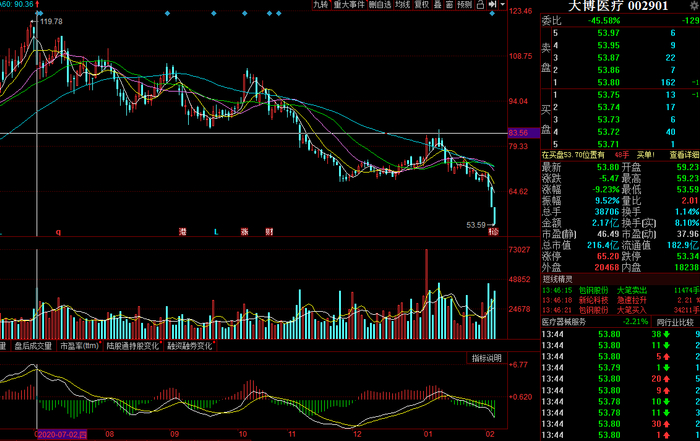Click the 港 marker icon on chart

click(x=182, y=231)
